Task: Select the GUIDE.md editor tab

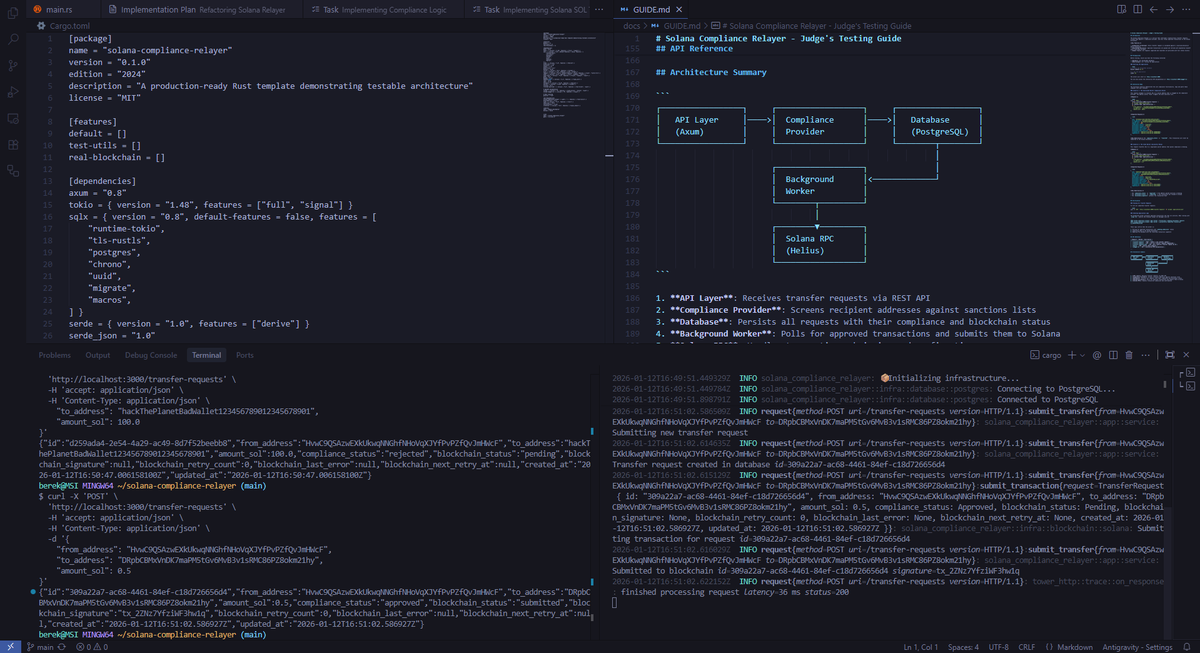Action: tap(651, 9)
